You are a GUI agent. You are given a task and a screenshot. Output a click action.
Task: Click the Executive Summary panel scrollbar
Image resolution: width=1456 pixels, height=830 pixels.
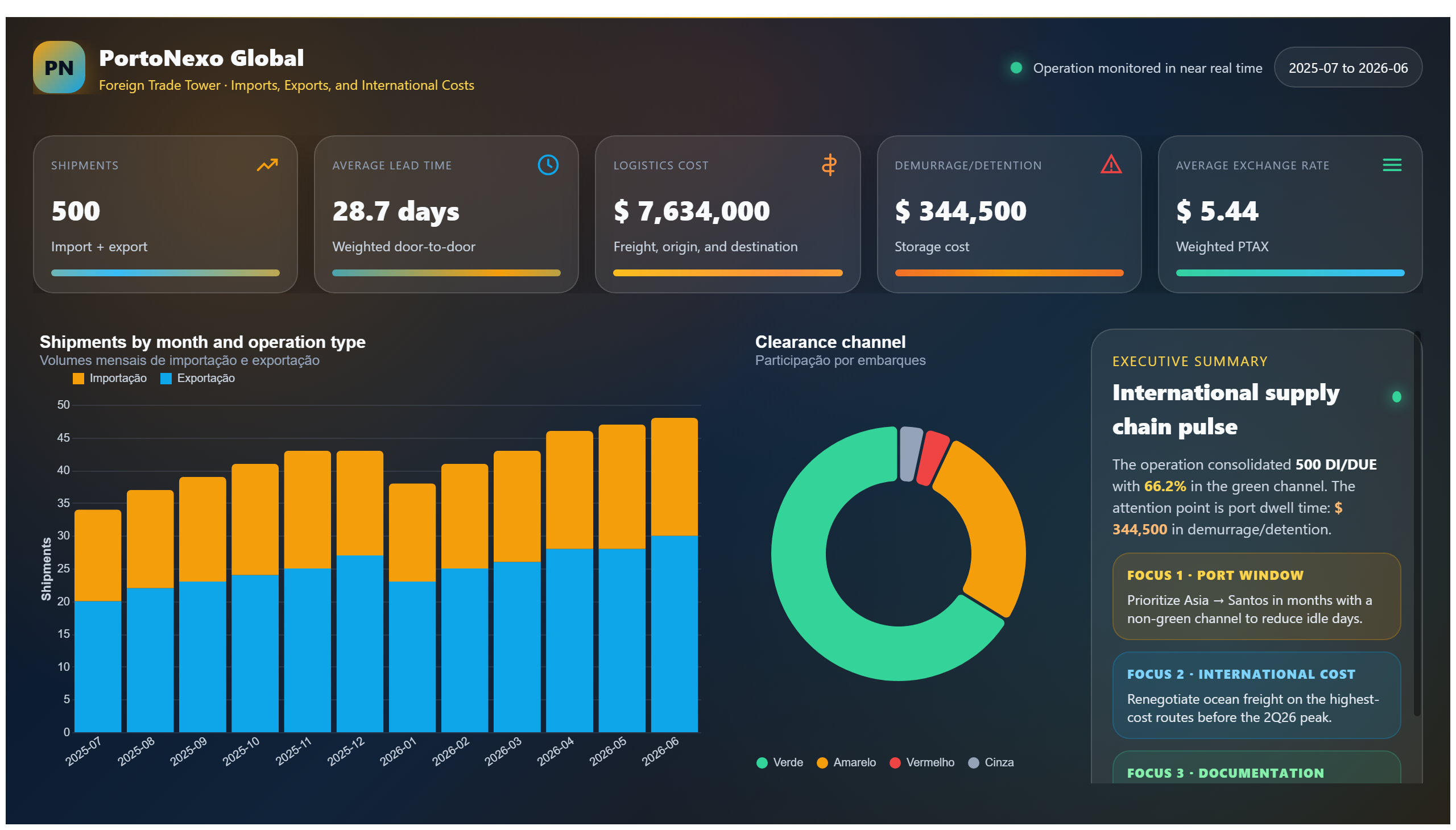[1417, 525]
